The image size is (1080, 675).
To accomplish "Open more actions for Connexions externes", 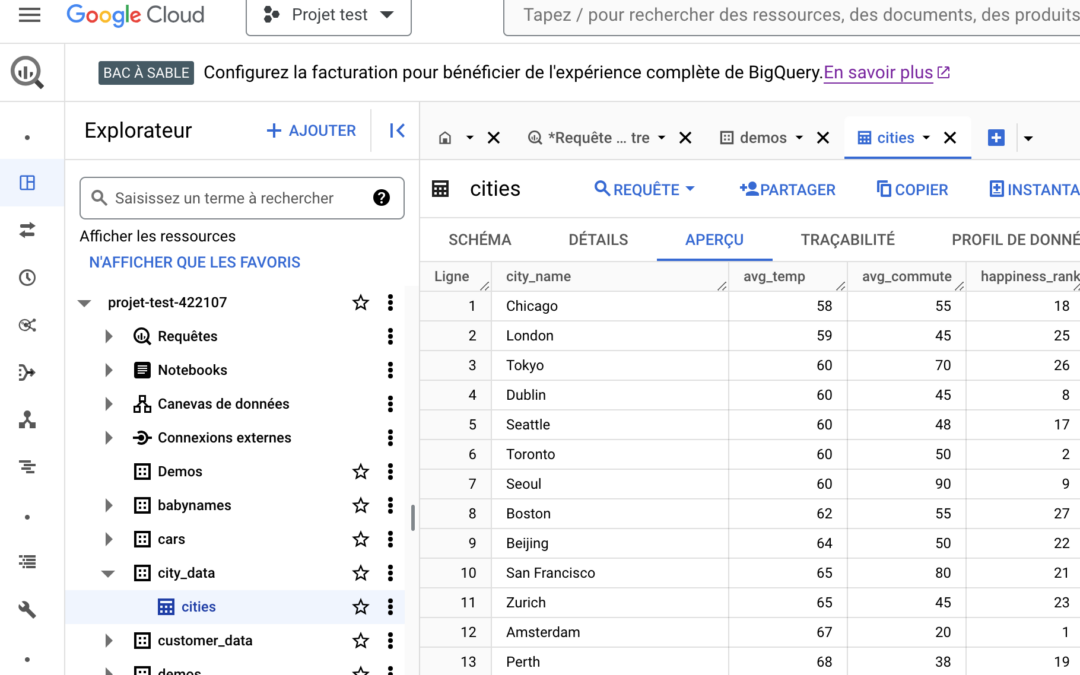I will pyautogui.click(x=391, y=437).
